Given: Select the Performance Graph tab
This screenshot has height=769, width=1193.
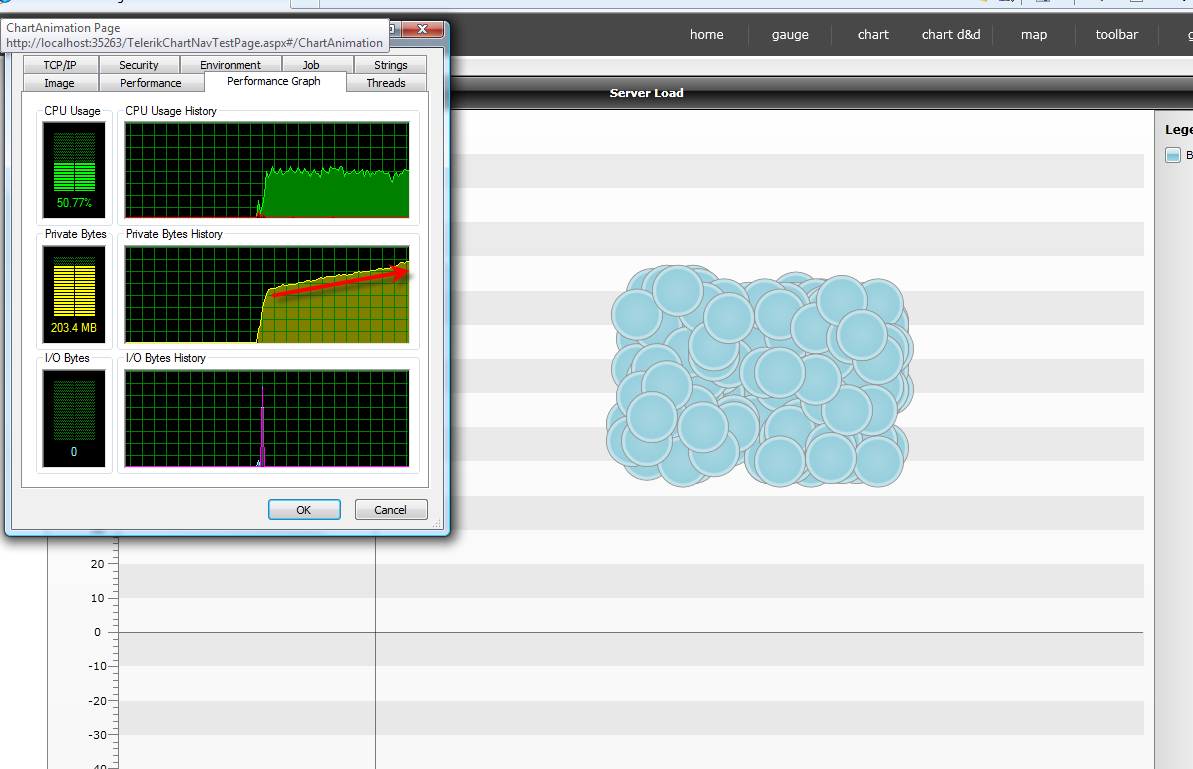Looking at the screenshot, I should point(274,81).
